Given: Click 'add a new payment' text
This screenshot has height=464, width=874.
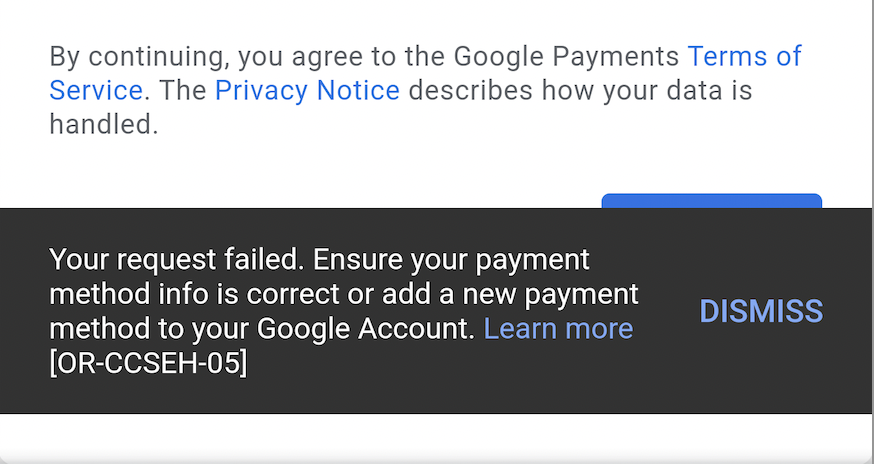Looking at the screenshot, I should pos(510,294).
